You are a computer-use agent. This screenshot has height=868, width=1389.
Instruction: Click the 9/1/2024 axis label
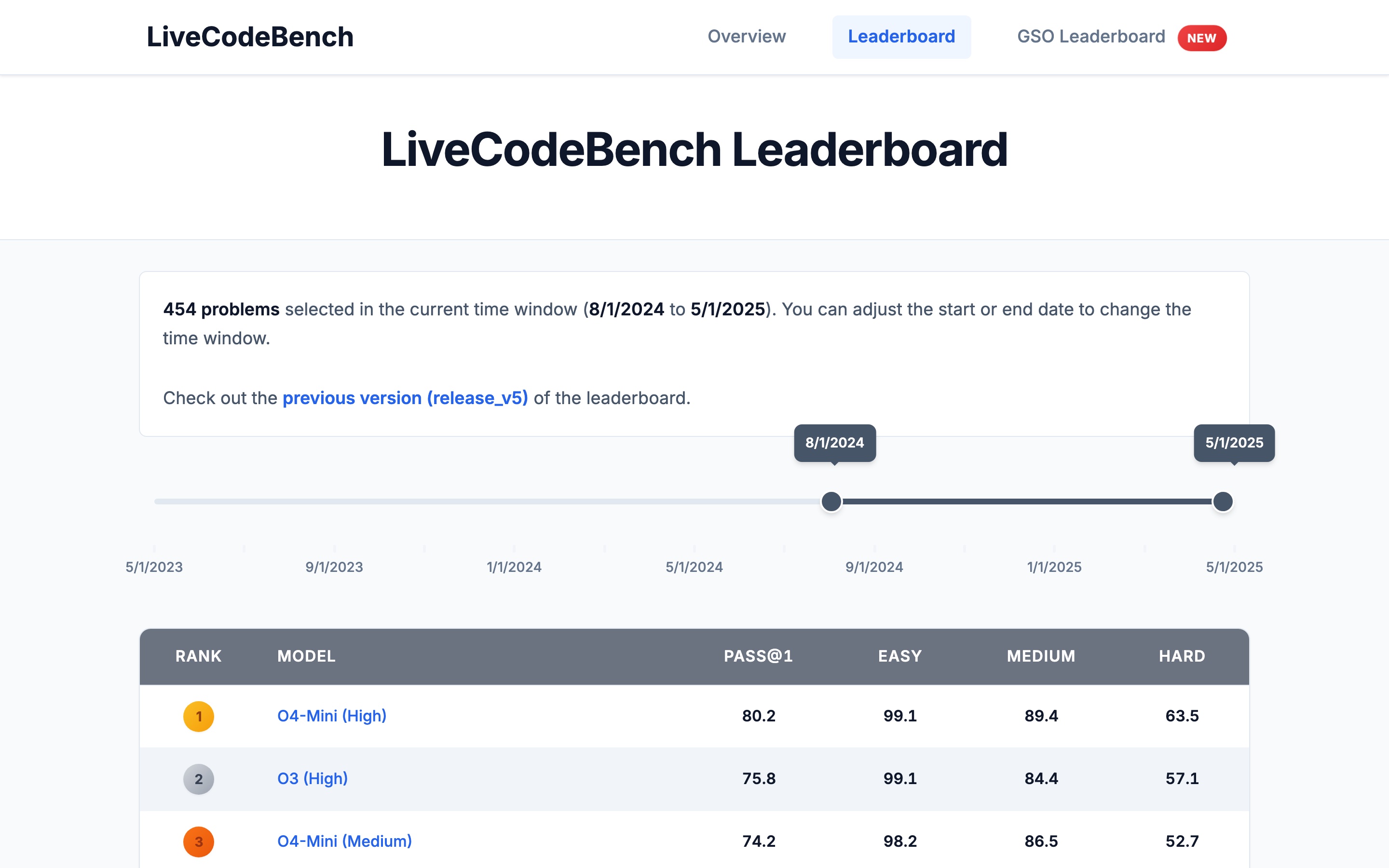click(874, 567)
